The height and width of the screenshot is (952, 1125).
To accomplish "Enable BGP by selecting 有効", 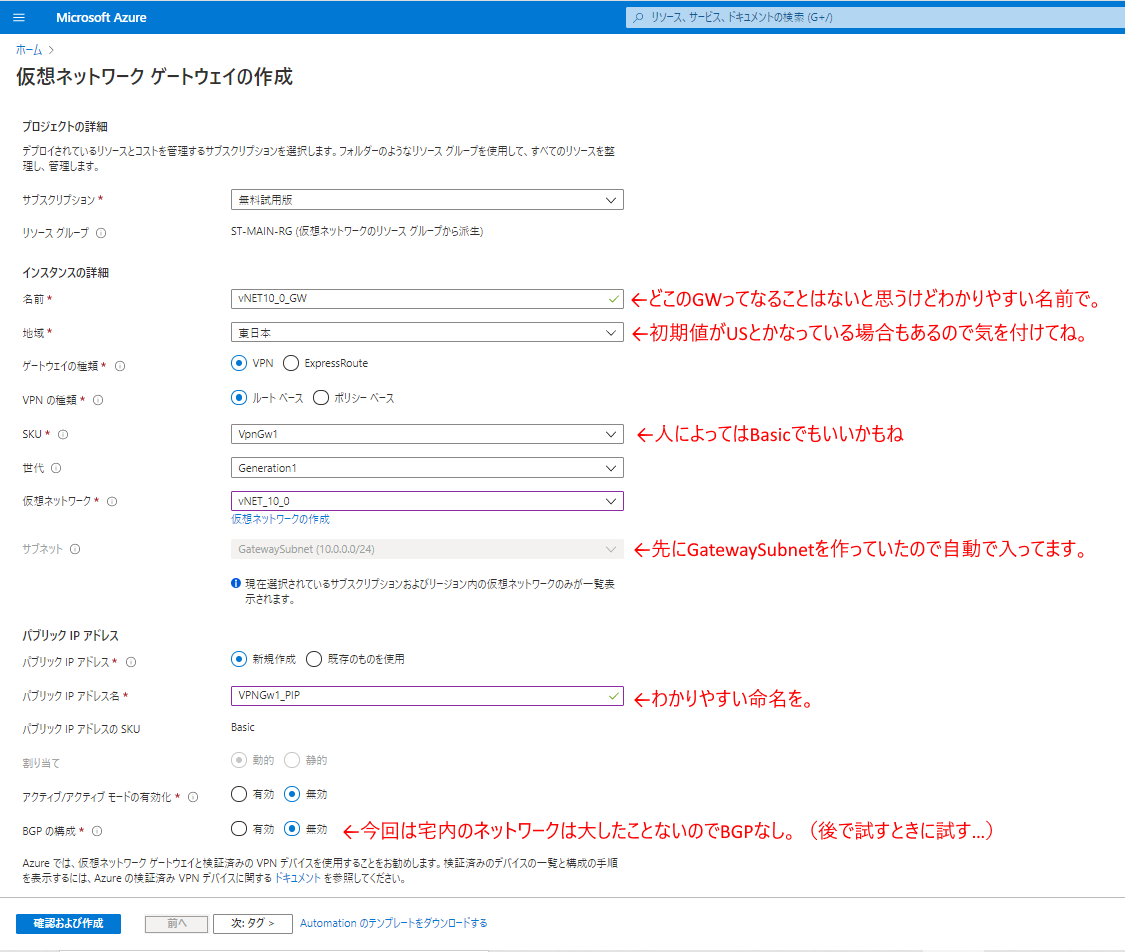I will click(239, 827).
